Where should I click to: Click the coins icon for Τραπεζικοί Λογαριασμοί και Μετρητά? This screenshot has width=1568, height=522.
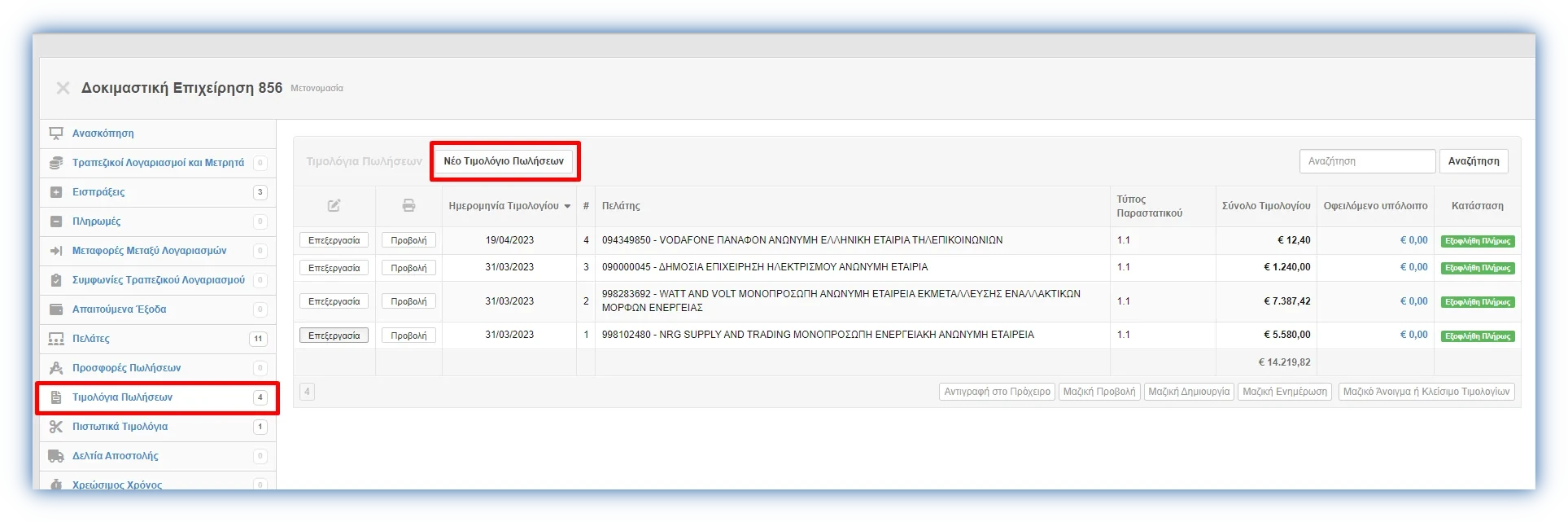(x=56, y=163)
